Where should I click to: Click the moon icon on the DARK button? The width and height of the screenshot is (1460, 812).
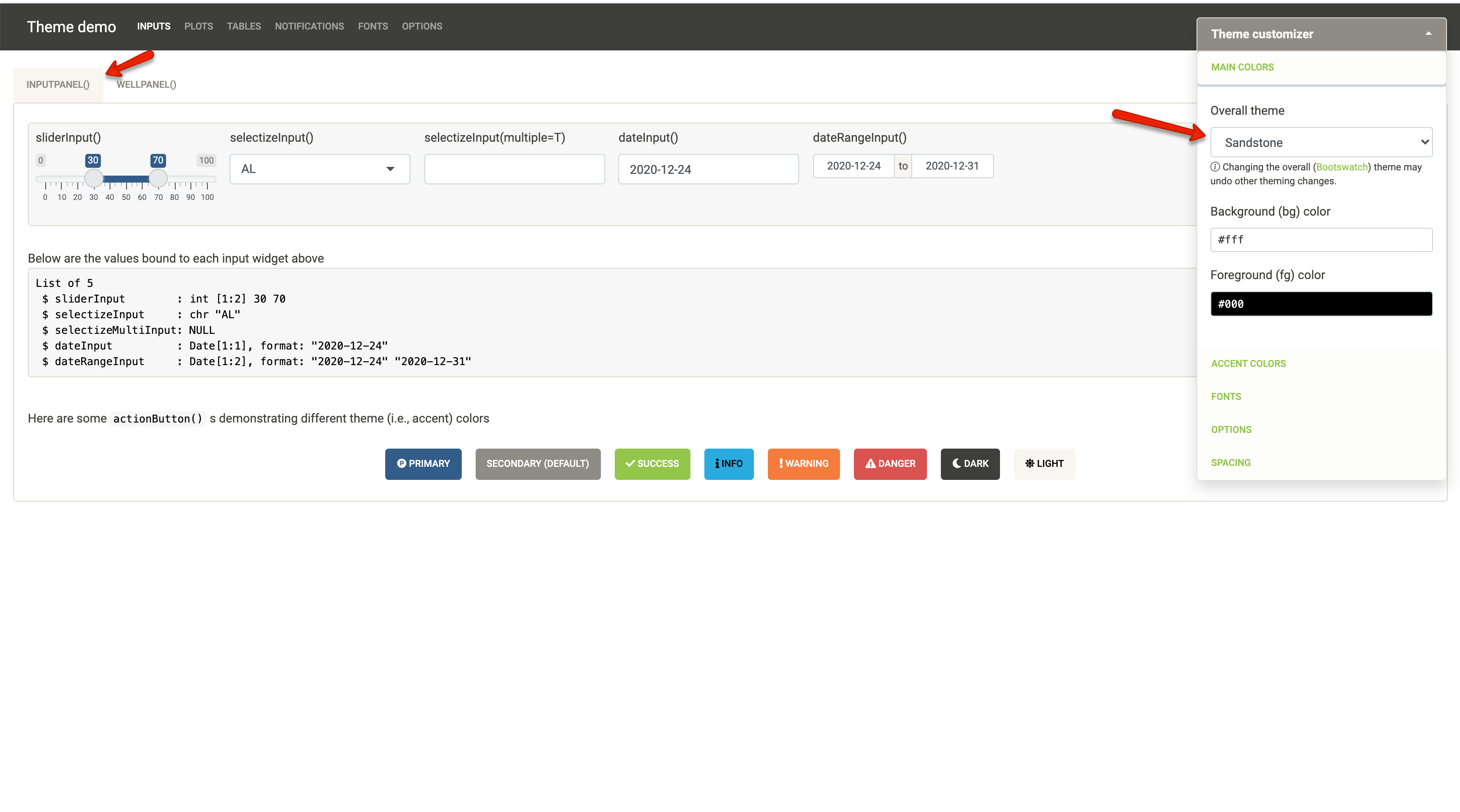956,463
